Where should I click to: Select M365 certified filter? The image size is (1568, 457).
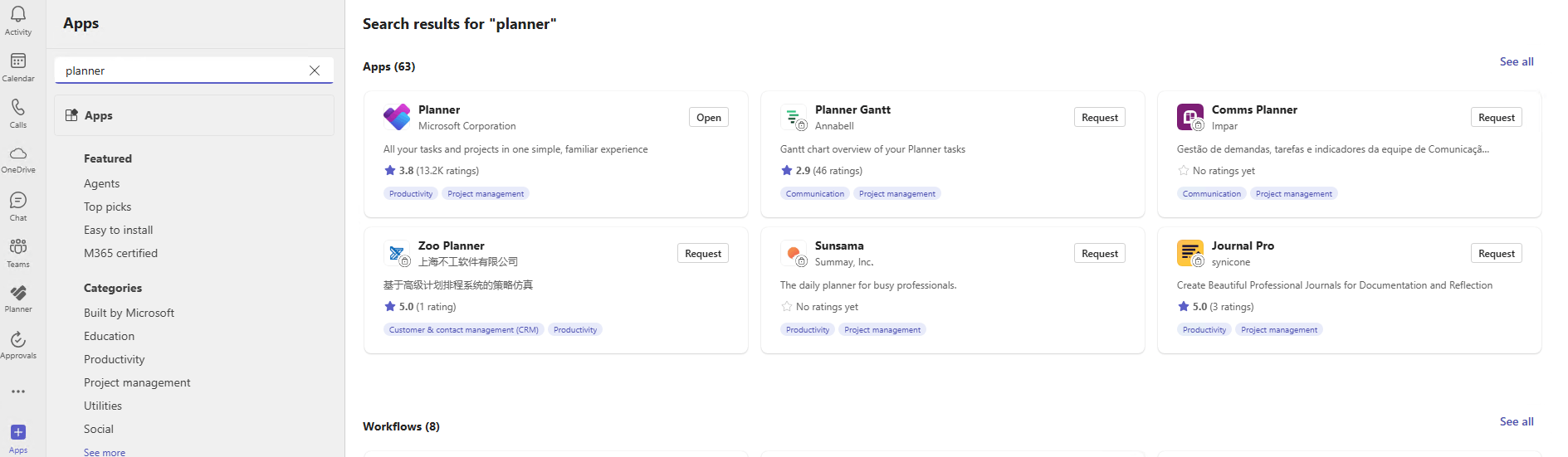(x=120, y=253)
